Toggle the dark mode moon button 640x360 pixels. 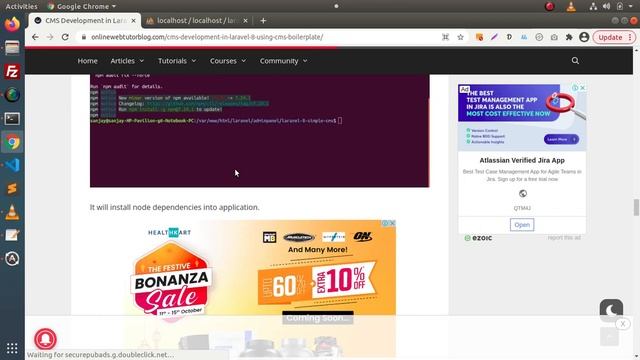[611, 310]
